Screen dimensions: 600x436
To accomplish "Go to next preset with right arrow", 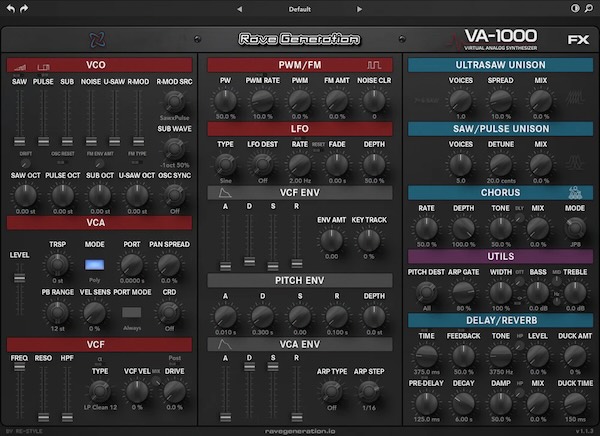I will 359,9.
